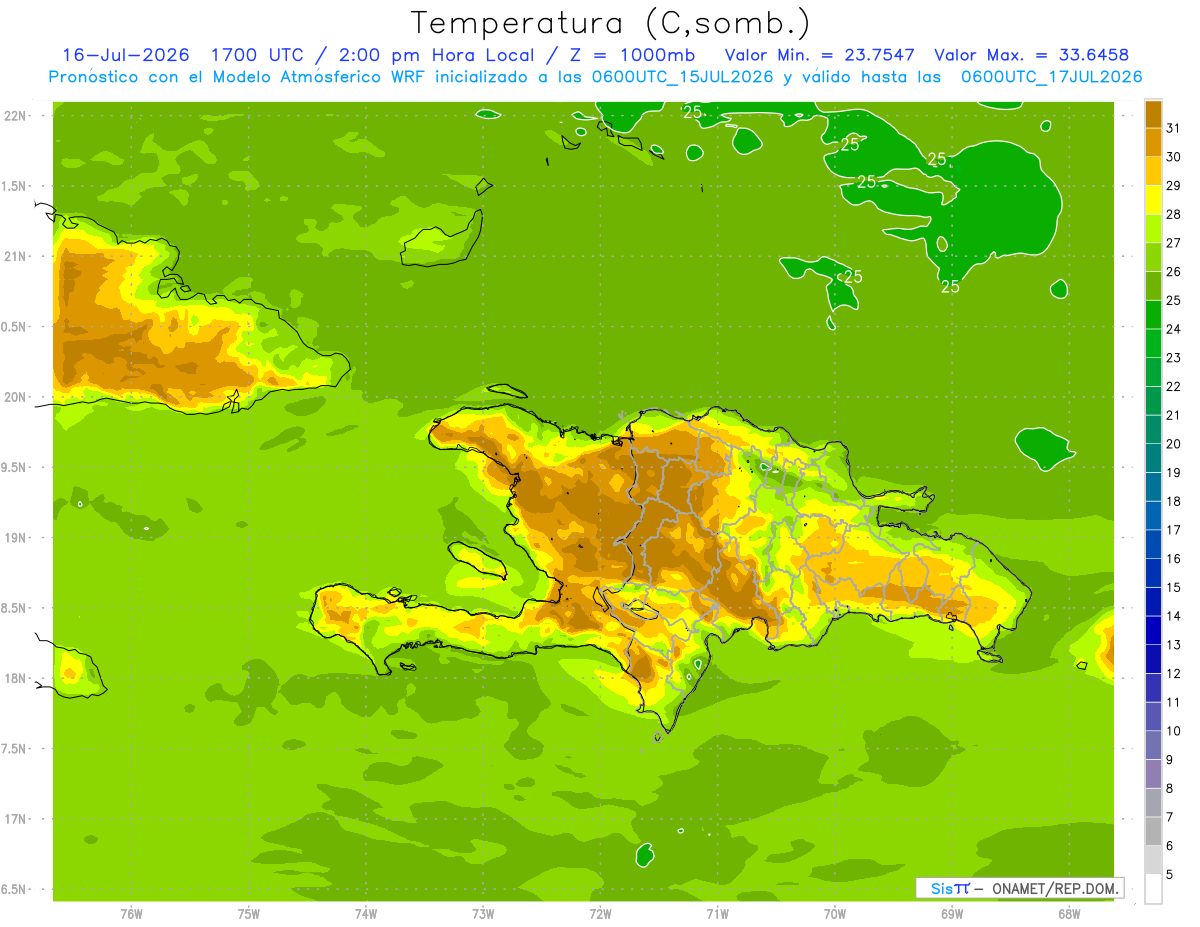Pick the brown colorbar swatch above 31
1200x927 pixels.
(x=1153, y=113)
